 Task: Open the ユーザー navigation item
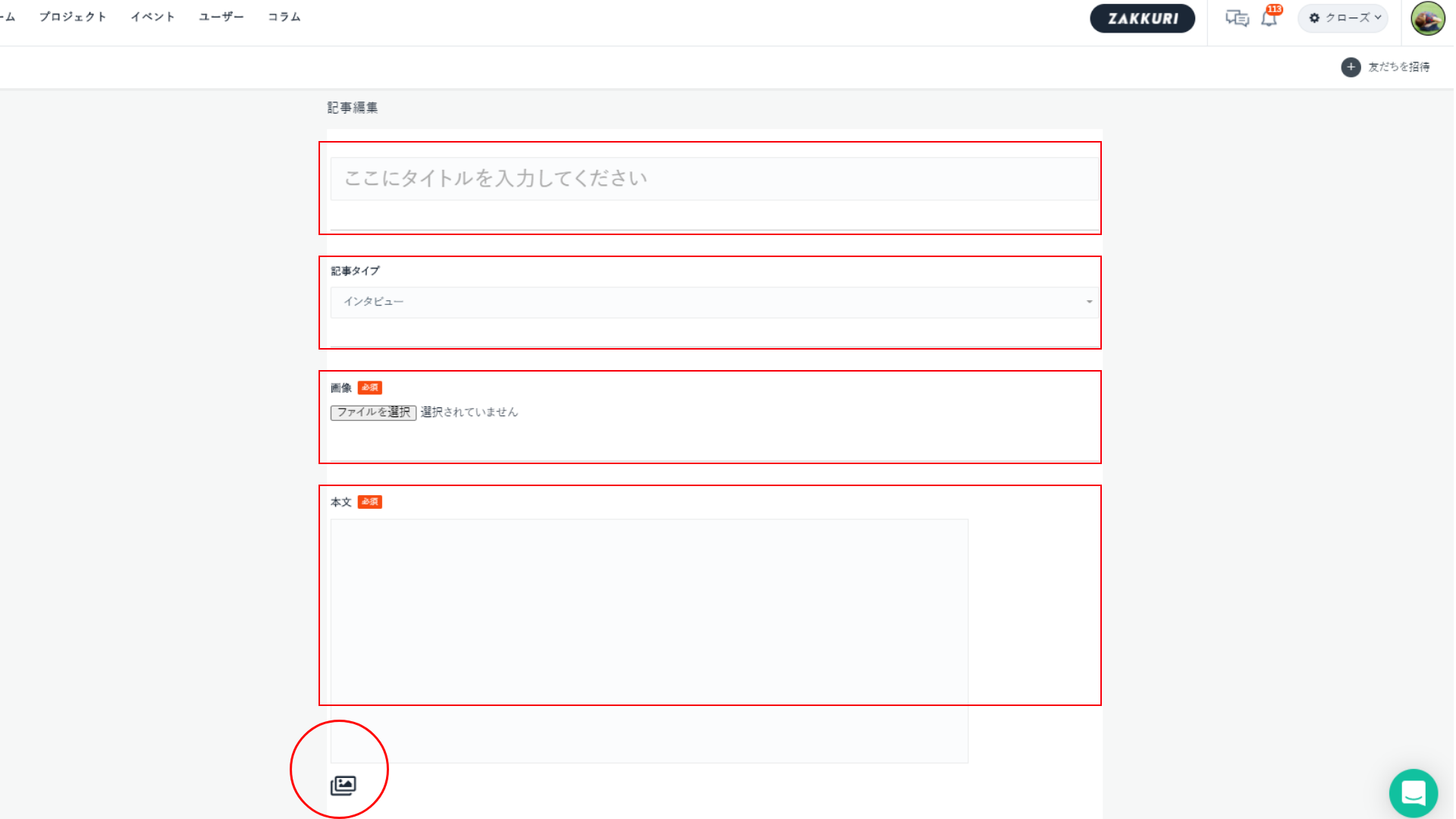(x=221, y=17)
